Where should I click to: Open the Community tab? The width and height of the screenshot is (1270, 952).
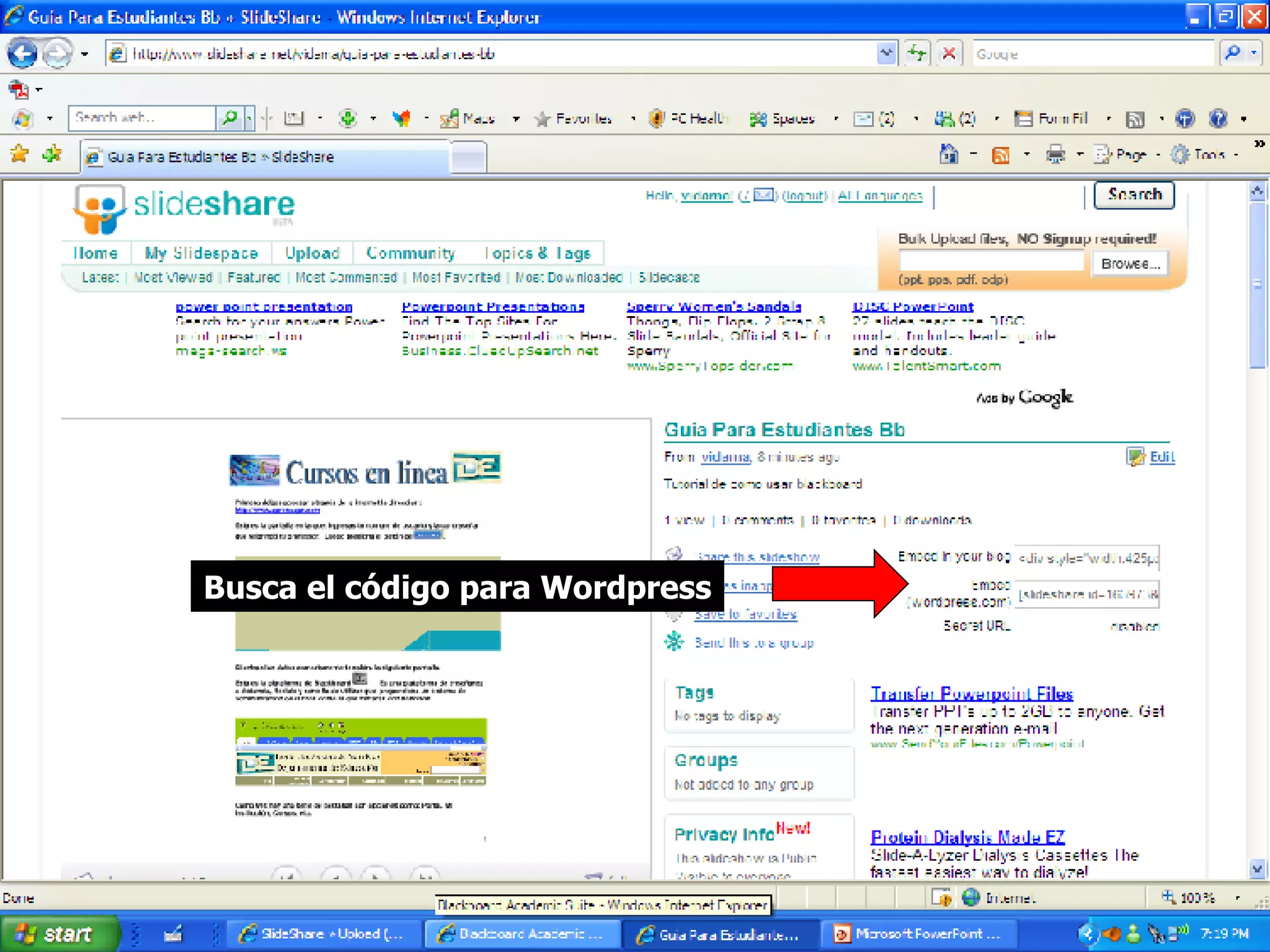point(411,253)
